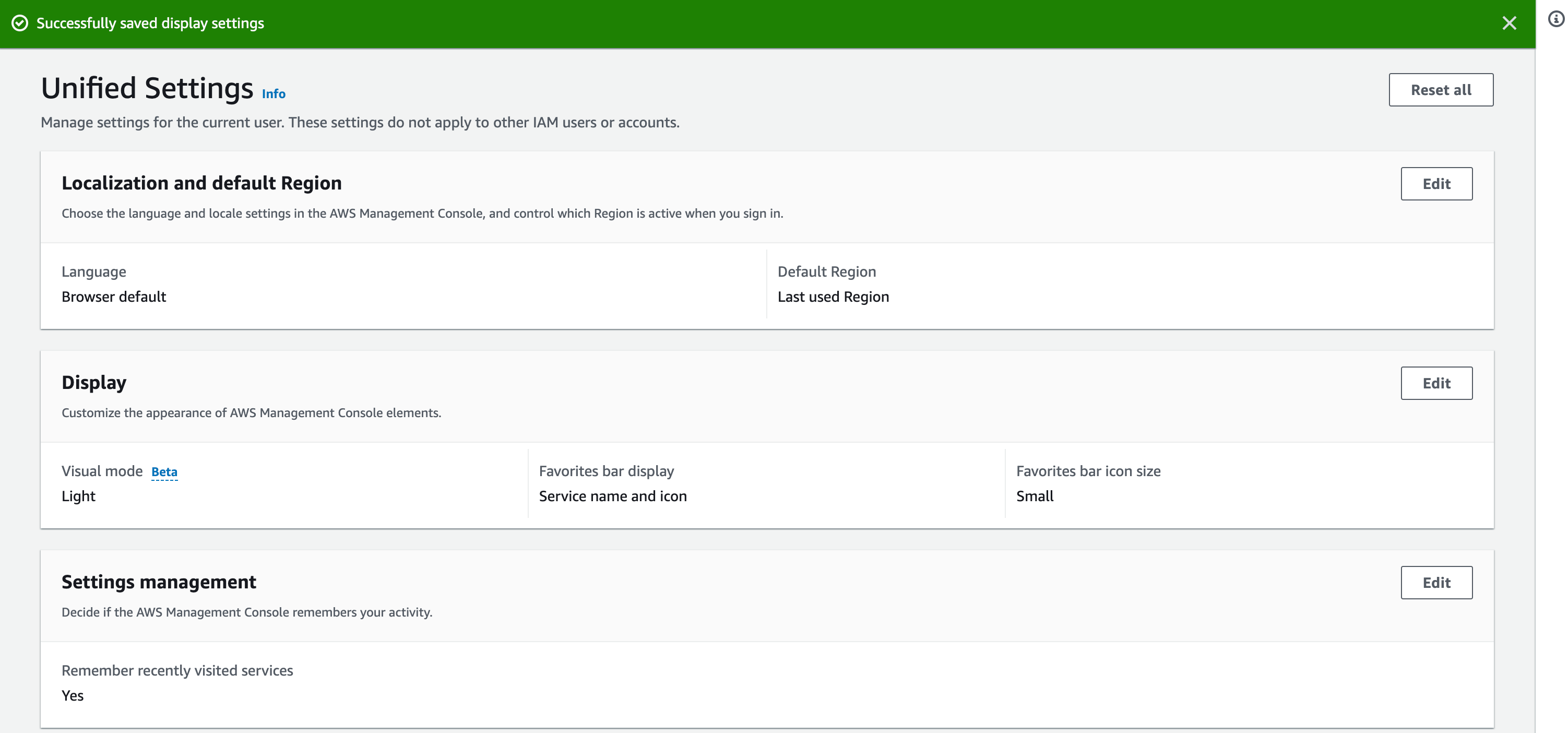1568x733 pixels.
Task: Click the 'Service name and icon' value
Action: (x=613, y=496)
